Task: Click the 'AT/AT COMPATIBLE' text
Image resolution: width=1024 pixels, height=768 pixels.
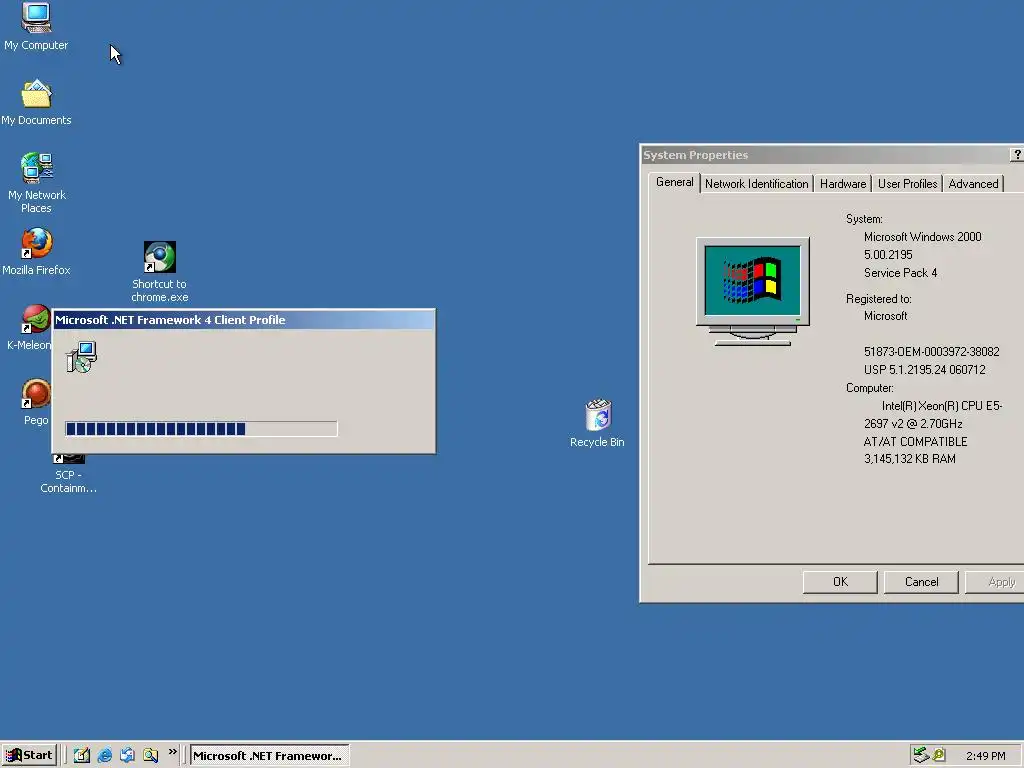Action: [x=915, y=441]
